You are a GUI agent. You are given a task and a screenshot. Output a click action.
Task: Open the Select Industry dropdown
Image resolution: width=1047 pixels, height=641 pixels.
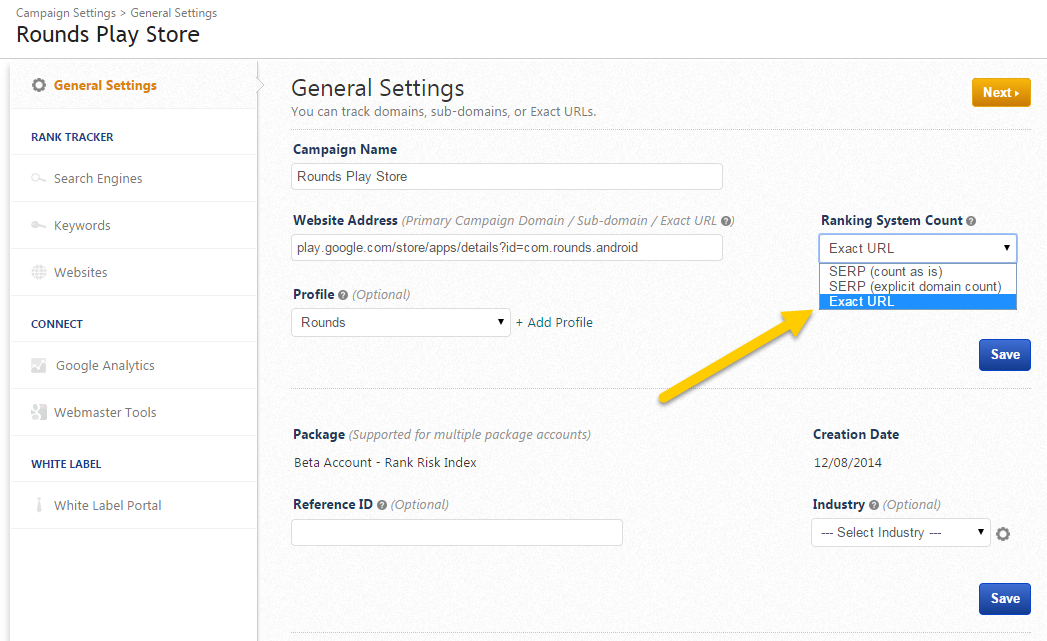click(900, 533)
